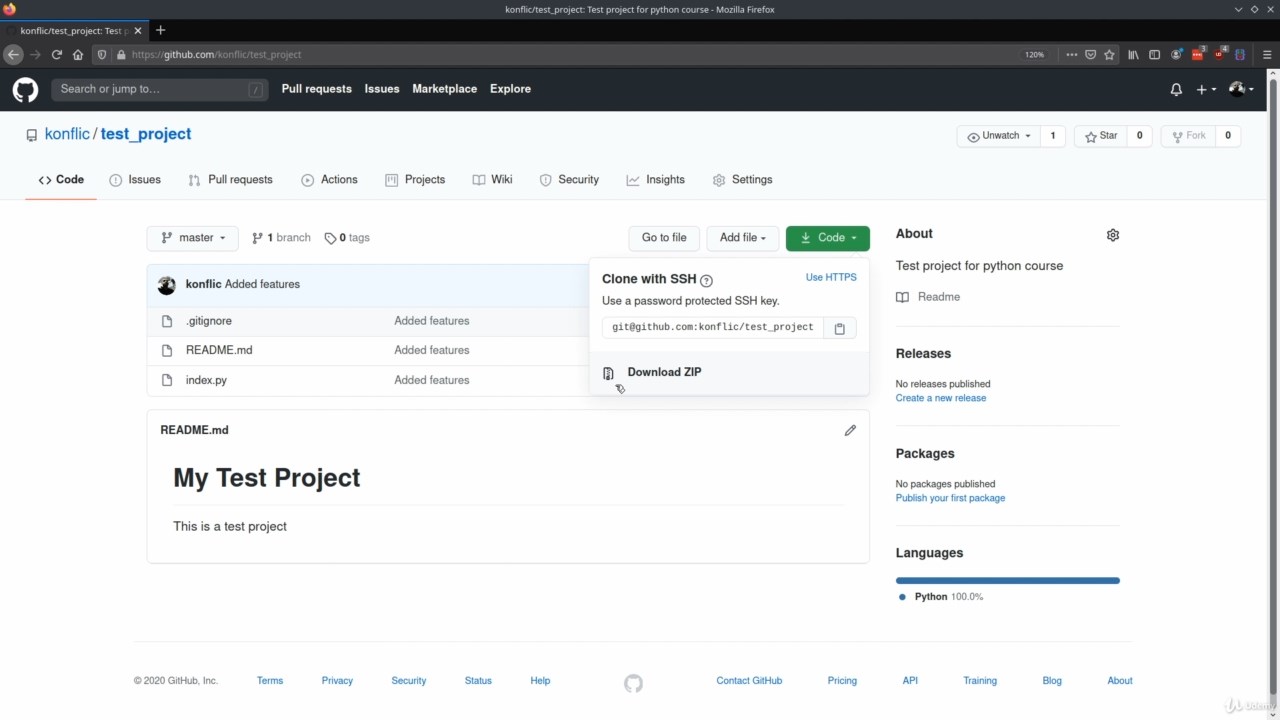Click the help question mark beside Clone with SSH
Image resolution: width=1280 pixels, height=720 pixels.
[706, 281]
